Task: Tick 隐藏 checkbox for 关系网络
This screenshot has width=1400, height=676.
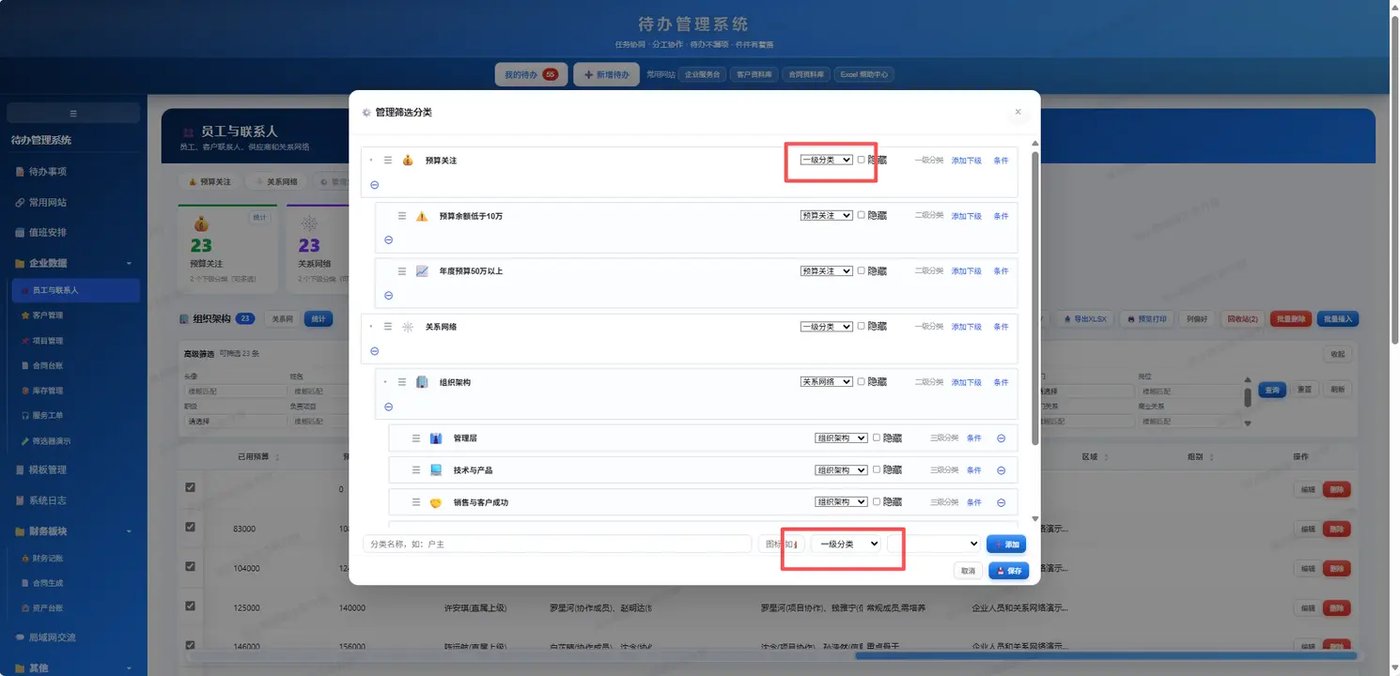Action: [861, 327]
